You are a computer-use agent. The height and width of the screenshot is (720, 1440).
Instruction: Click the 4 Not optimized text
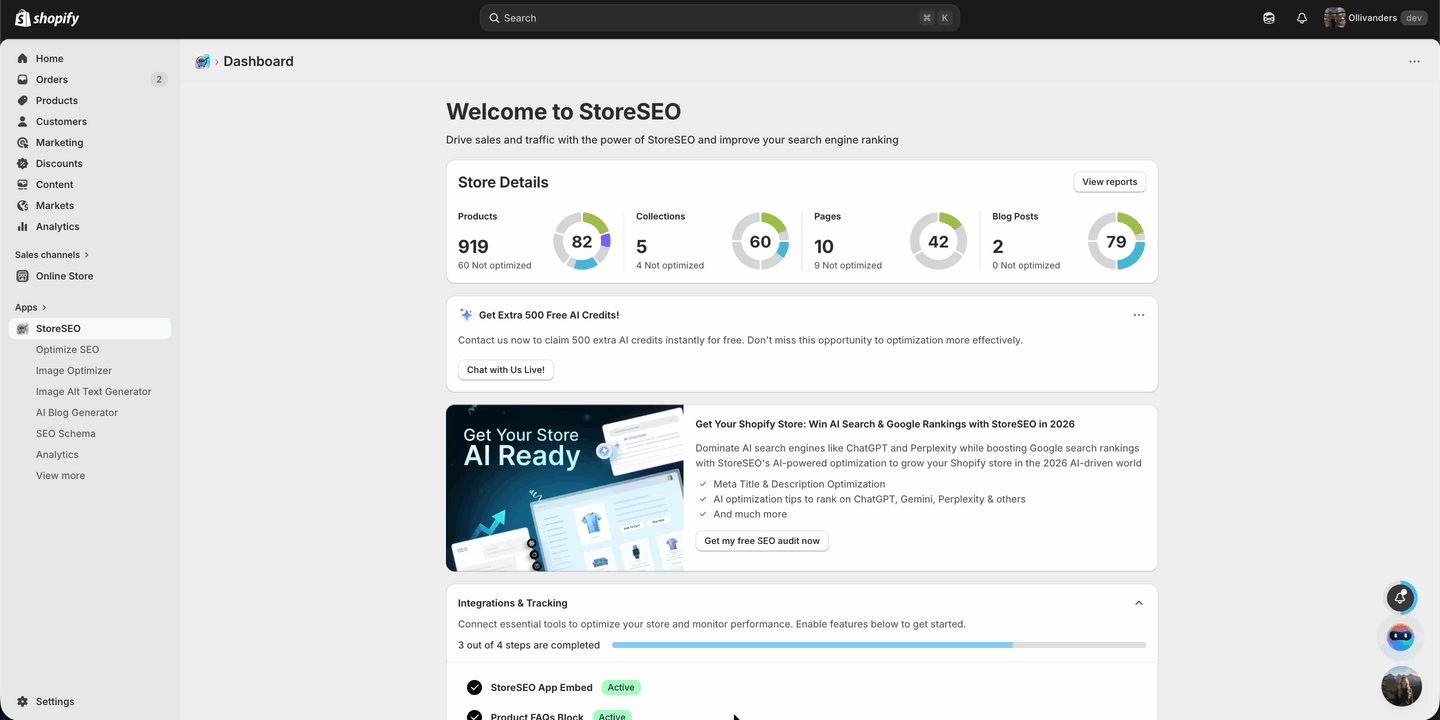[670, 266]
